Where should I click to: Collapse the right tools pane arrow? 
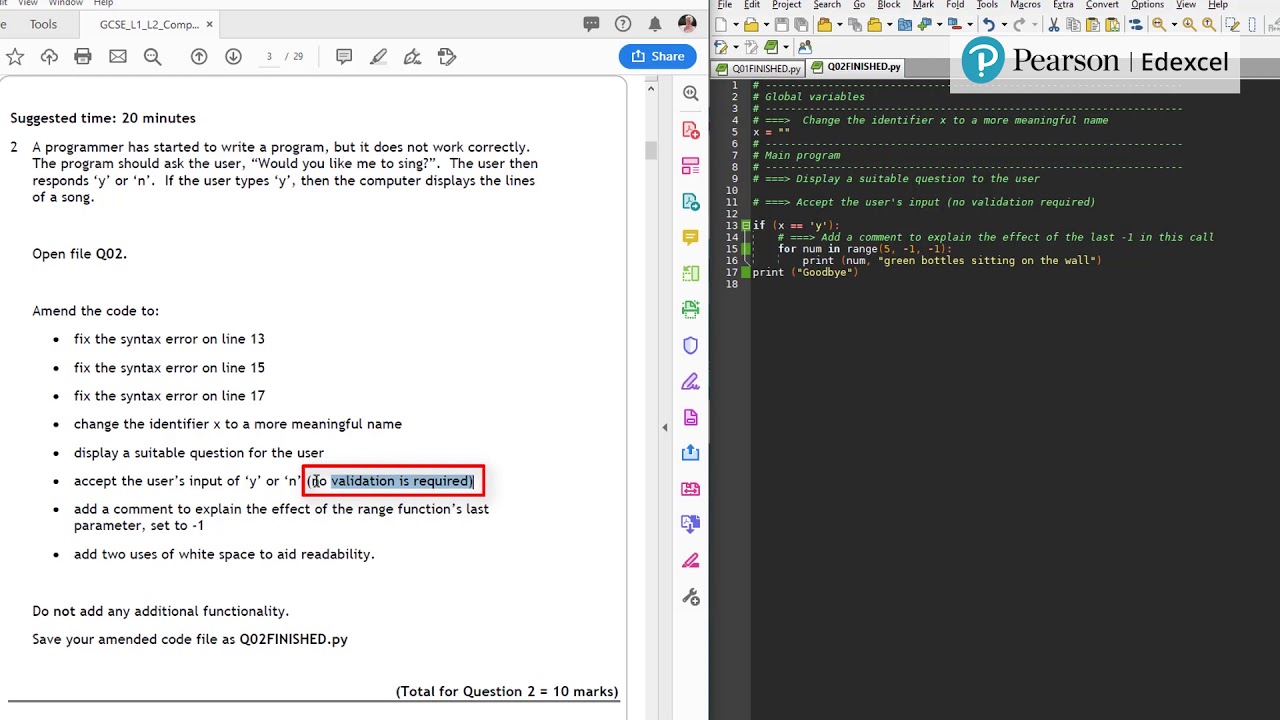pyautogui.click(x=665, y=427)
